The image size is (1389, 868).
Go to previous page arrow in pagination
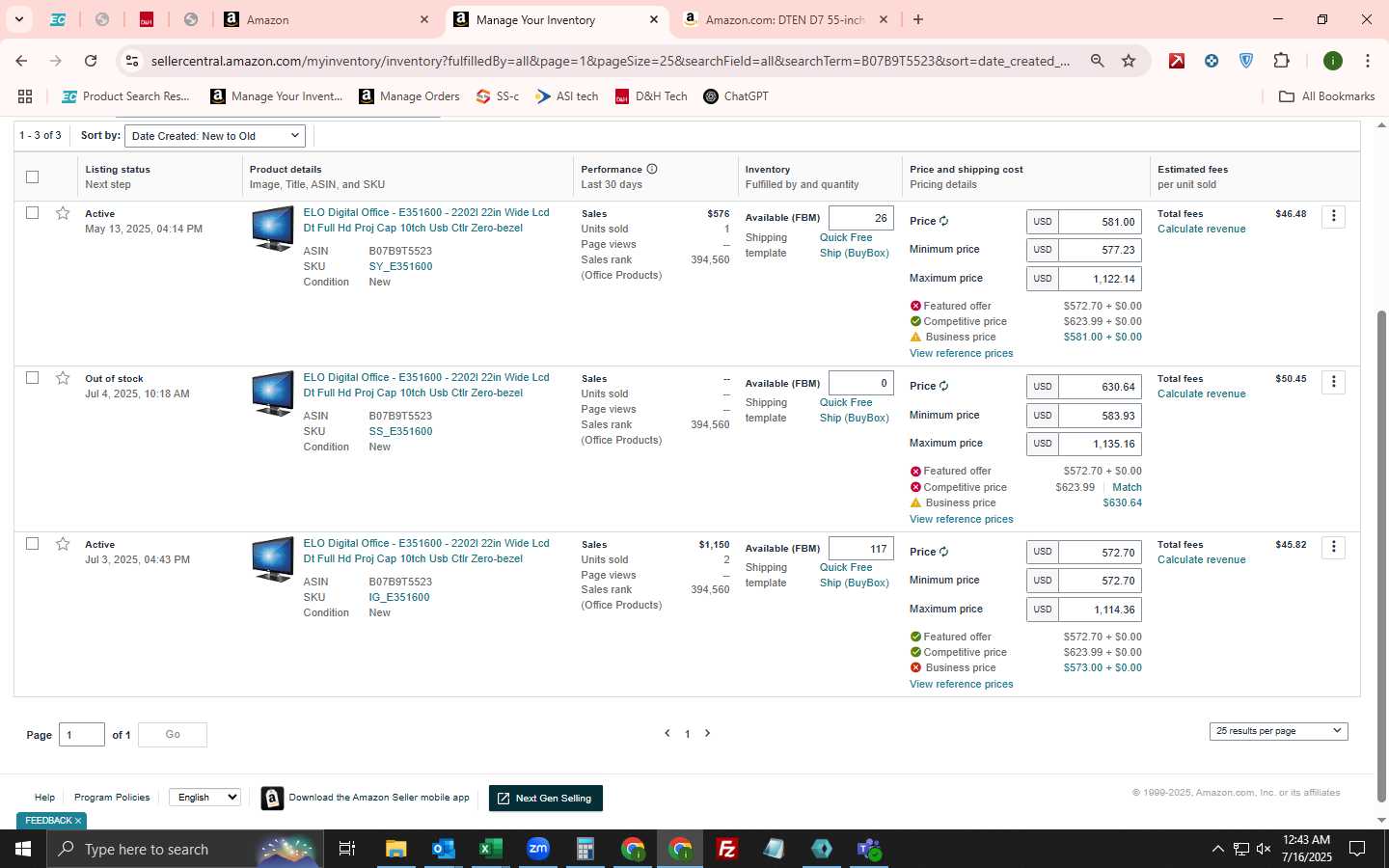[x=667, y=733]
